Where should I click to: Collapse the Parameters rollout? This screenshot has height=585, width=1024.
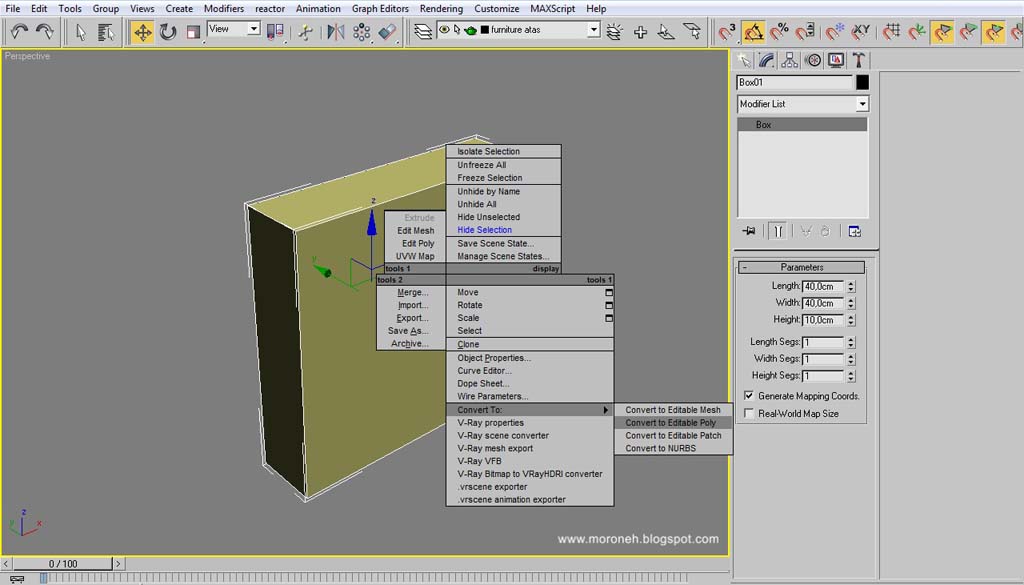click(801, 267)
